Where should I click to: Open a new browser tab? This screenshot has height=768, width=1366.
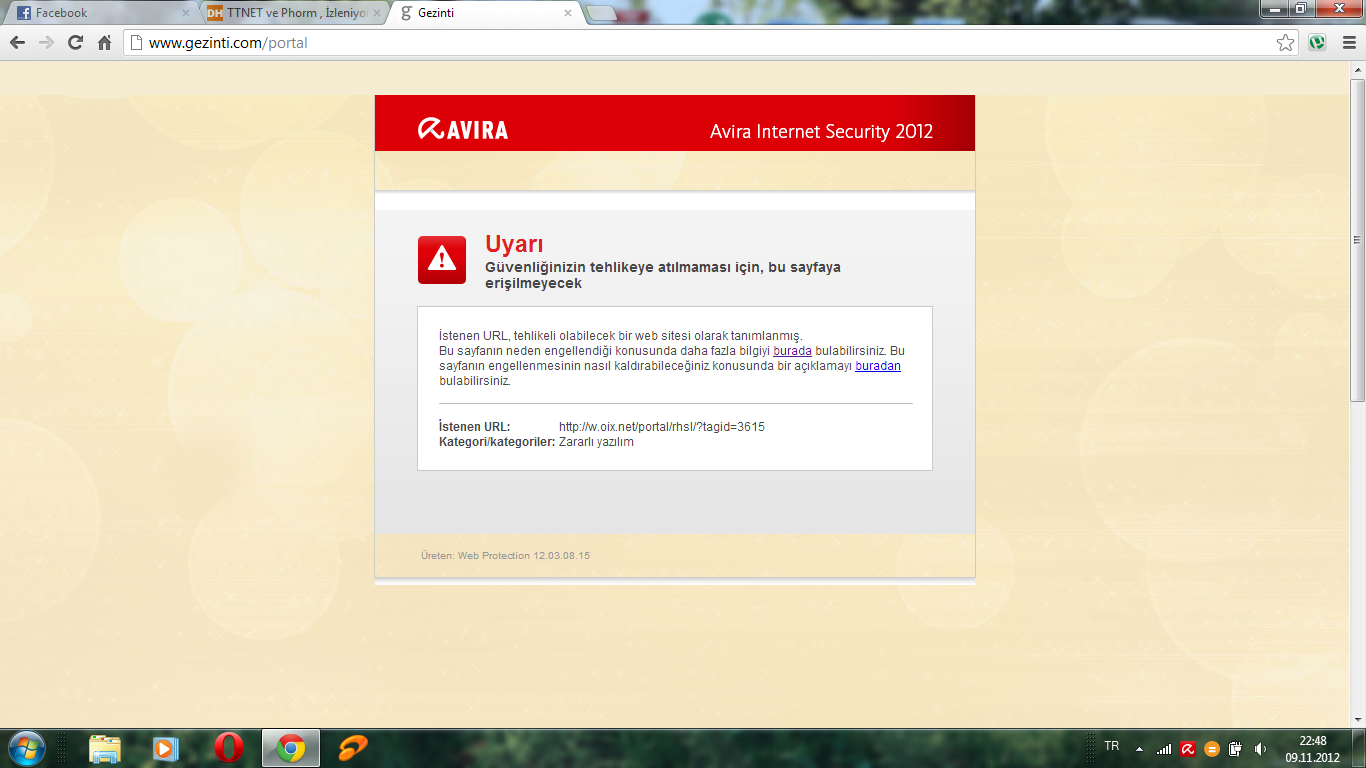point(601,13)
